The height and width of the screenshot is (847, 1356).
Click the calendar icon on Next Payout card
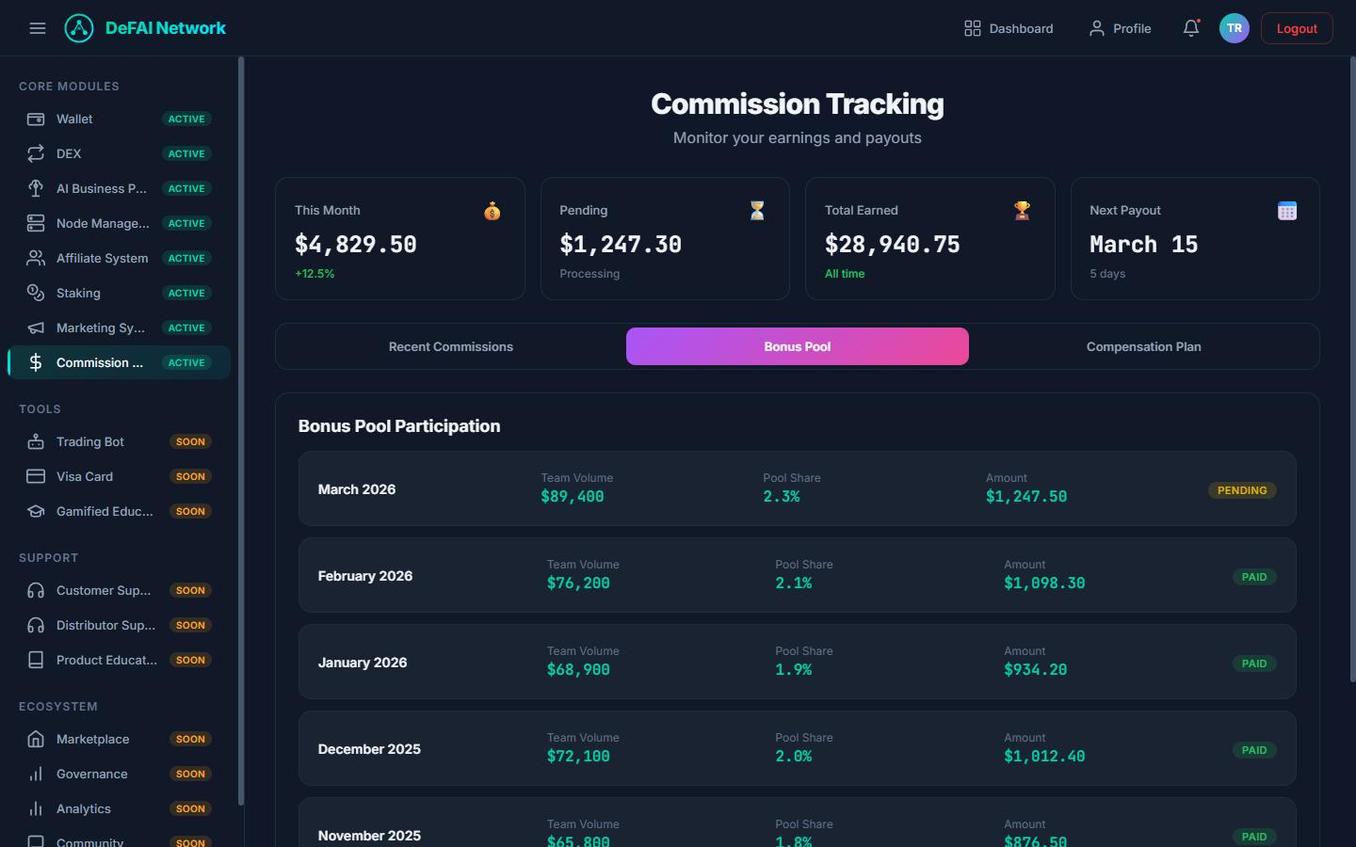1286,210
